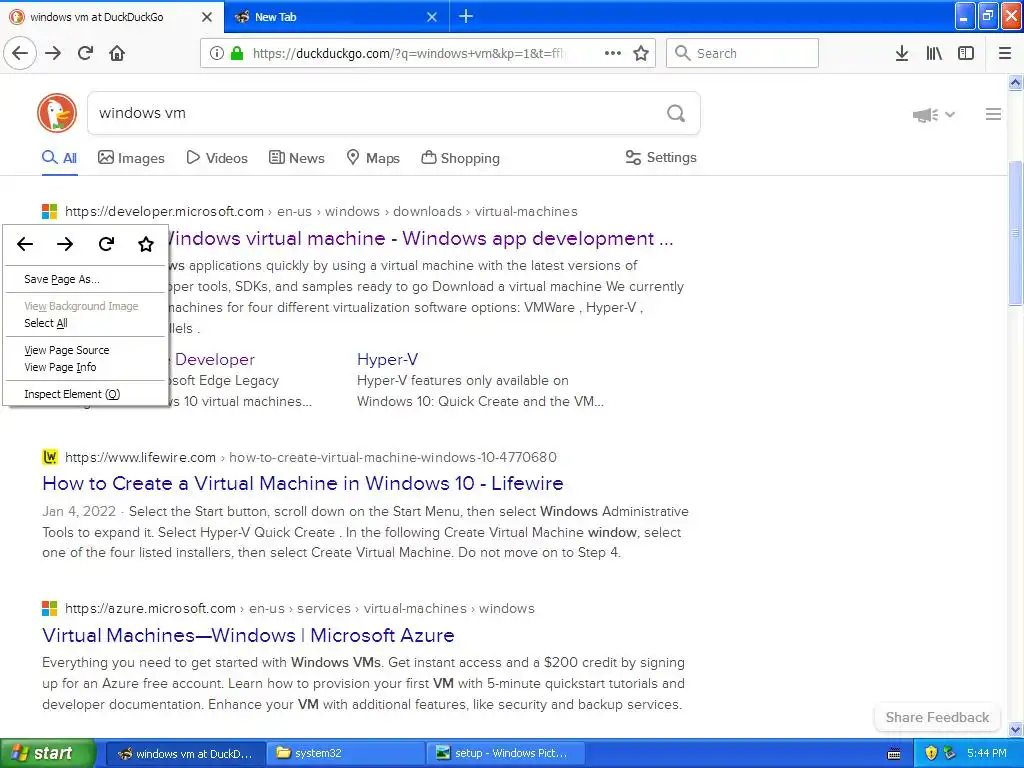Choose View Page Info
Image resolution: width=1024 pixels, height=768 pixels.
coord(86,367)
